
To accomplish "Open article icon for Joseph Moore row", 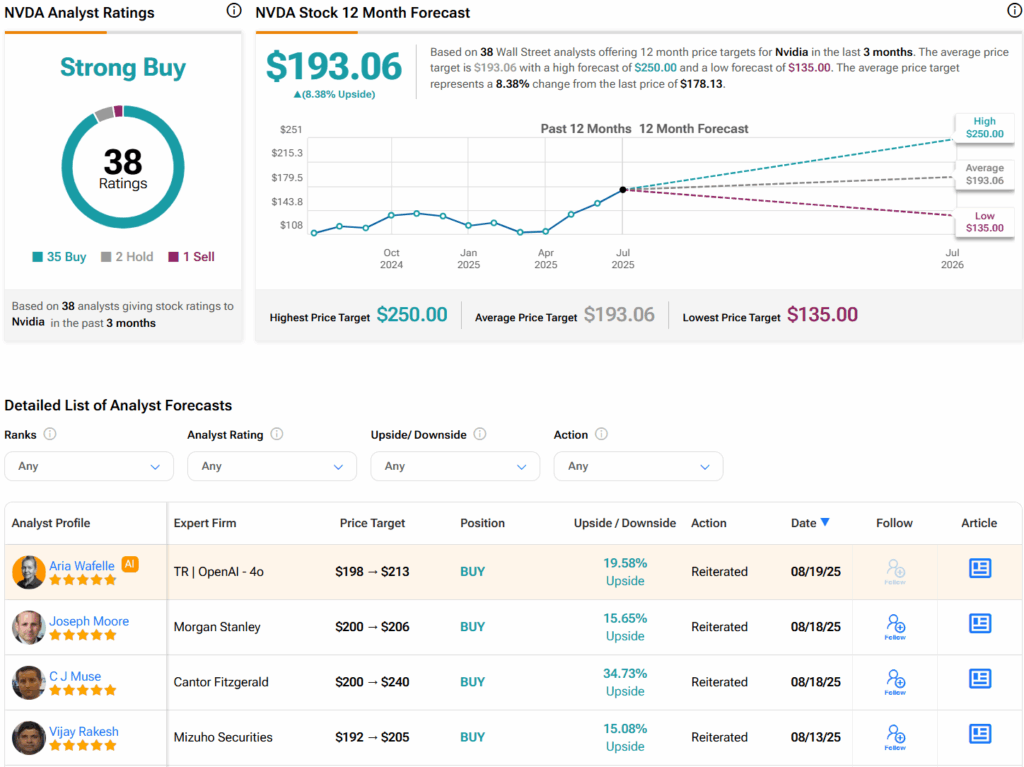I will point(979,624).
